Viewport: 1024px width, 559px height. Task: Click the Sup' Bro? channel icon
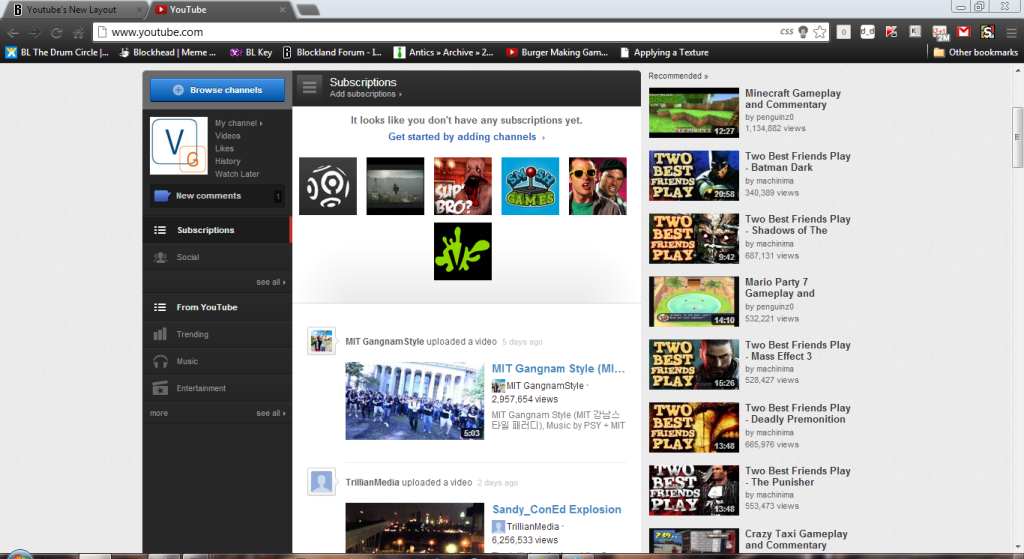(x=462, y=186)
